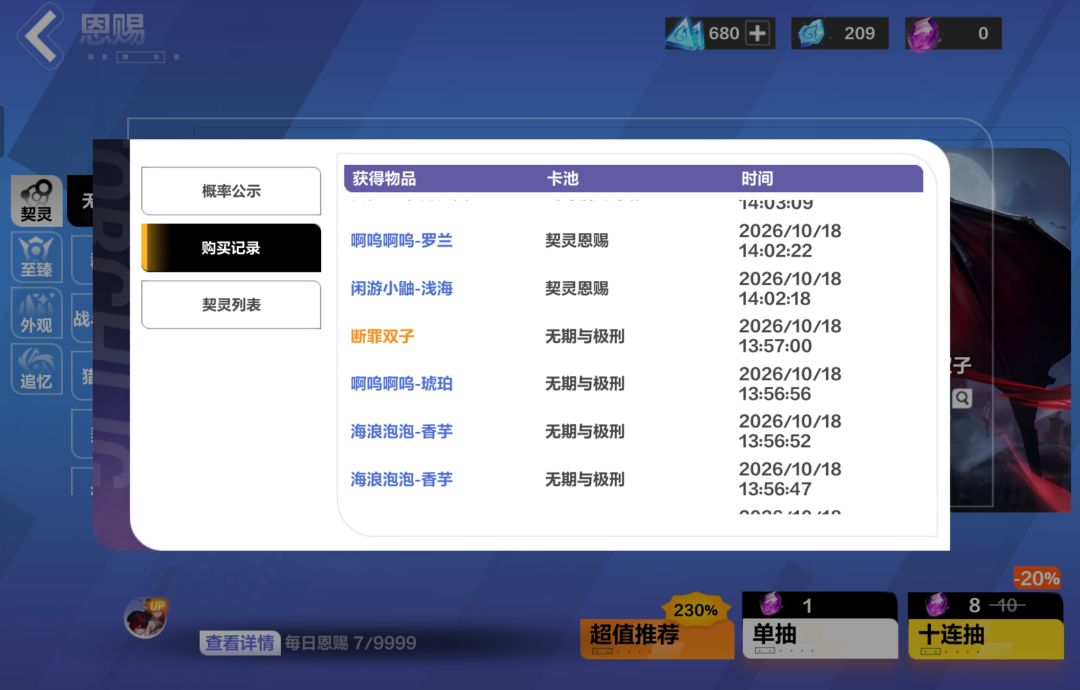Switch to the 概率公示 tab

[x=231, y=191]
